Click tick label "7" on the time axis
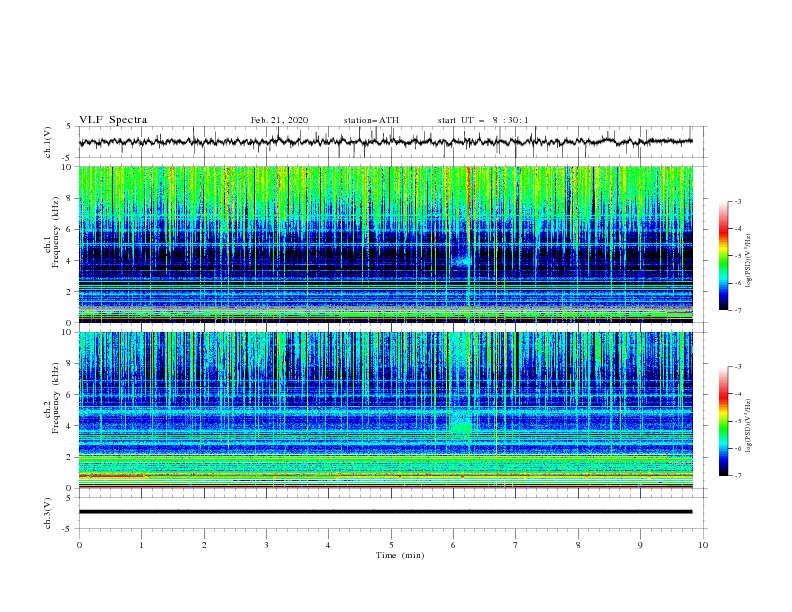This screenshot has height=612, width=792. tap(516, 545)
